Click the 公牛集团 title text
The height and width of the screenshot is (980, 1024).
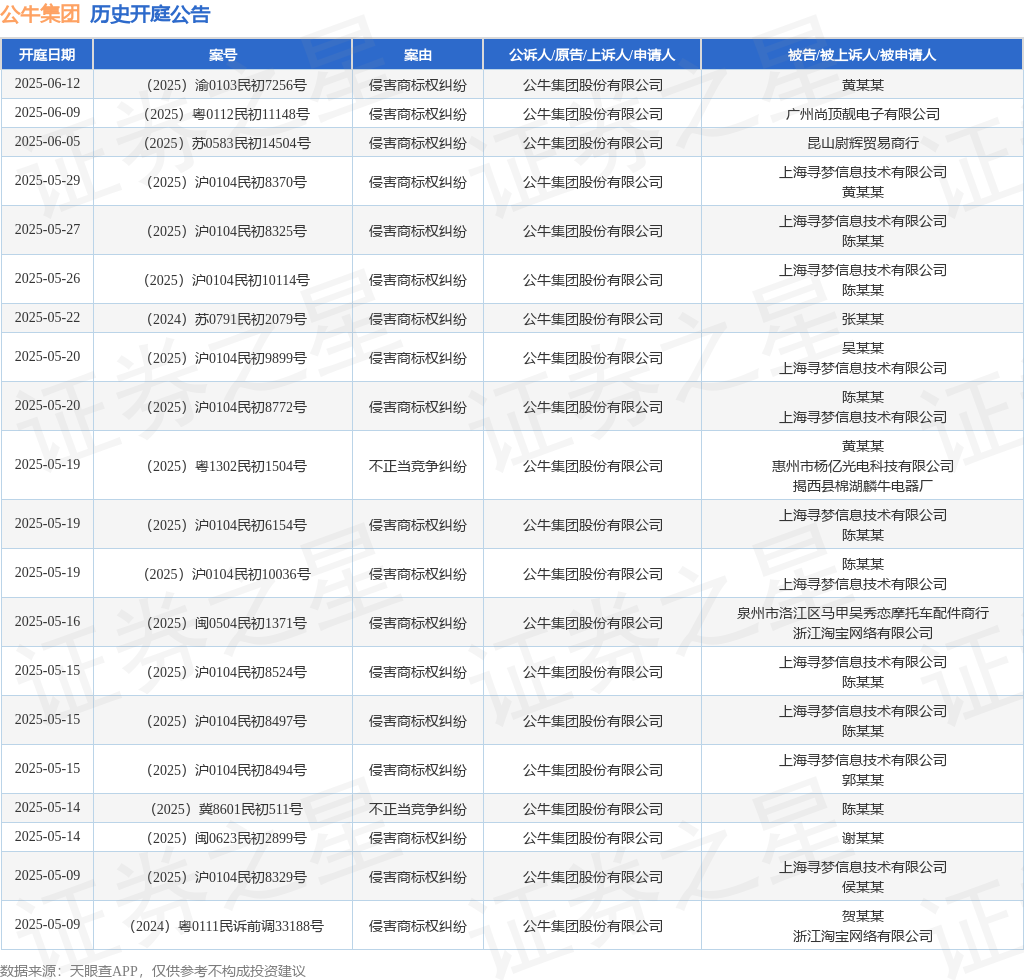point(40,14)
